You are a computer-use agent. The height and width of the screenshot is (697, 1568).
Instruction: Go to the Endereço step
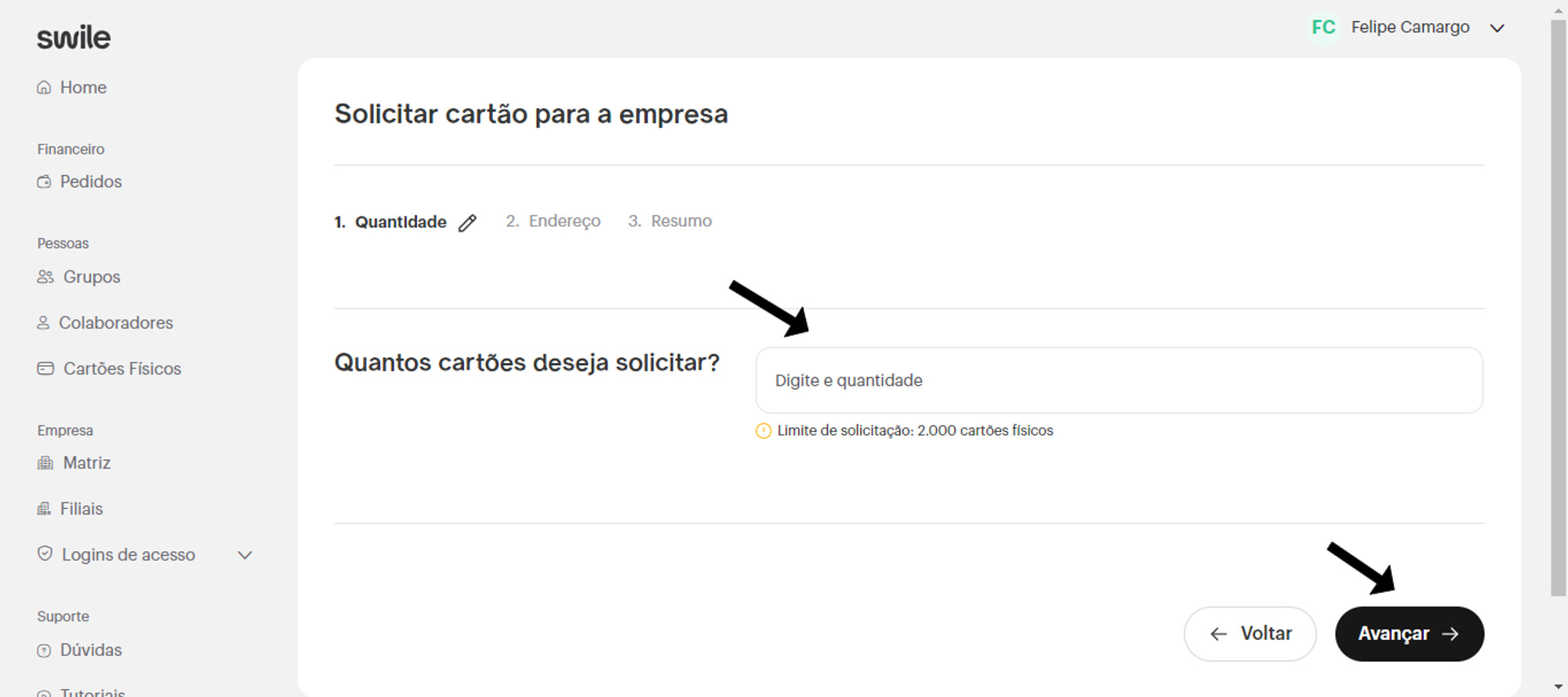(554, 221)
